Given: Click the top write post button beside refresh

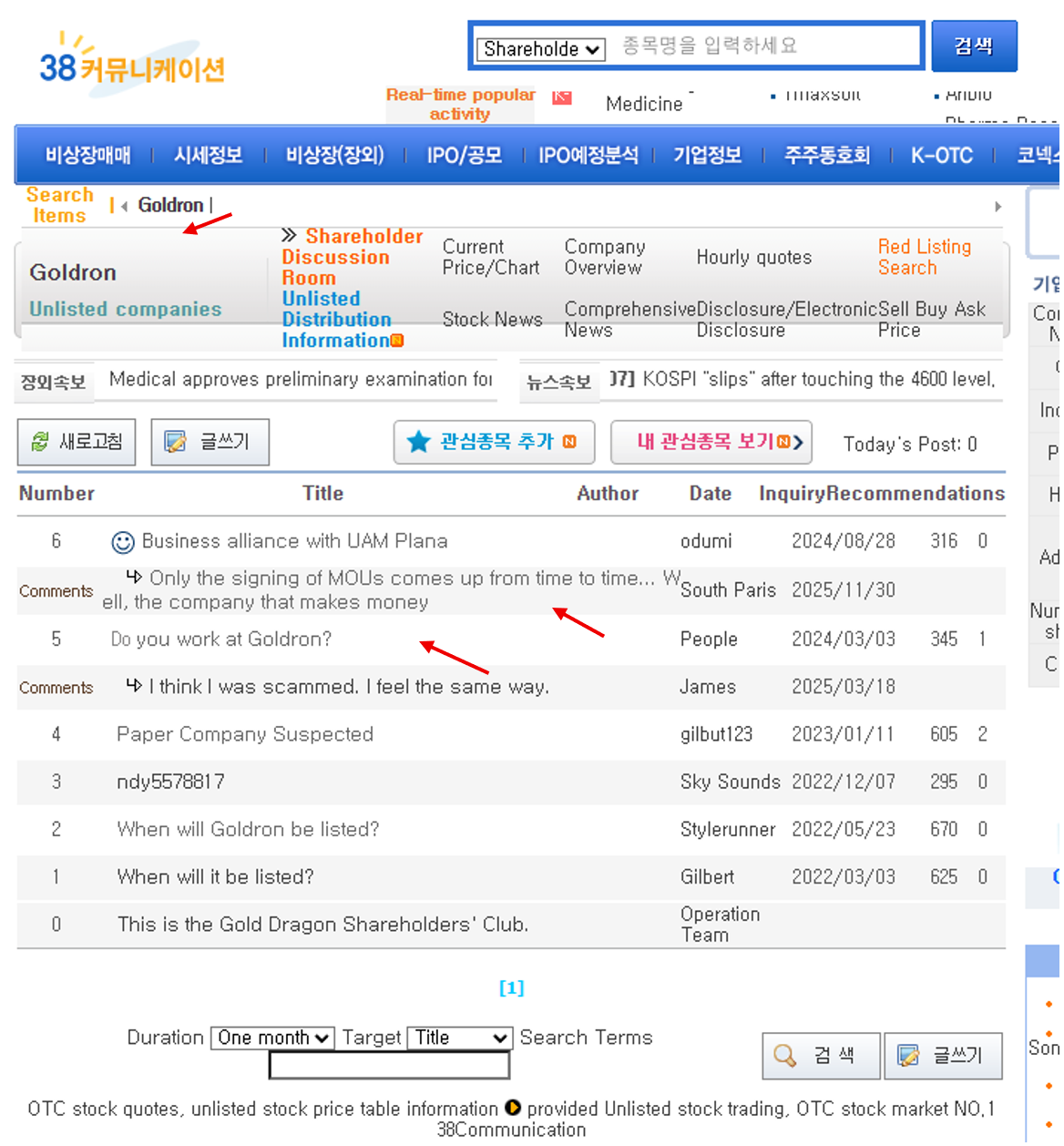Looking at the screenshot, I should tap(210, 442).
